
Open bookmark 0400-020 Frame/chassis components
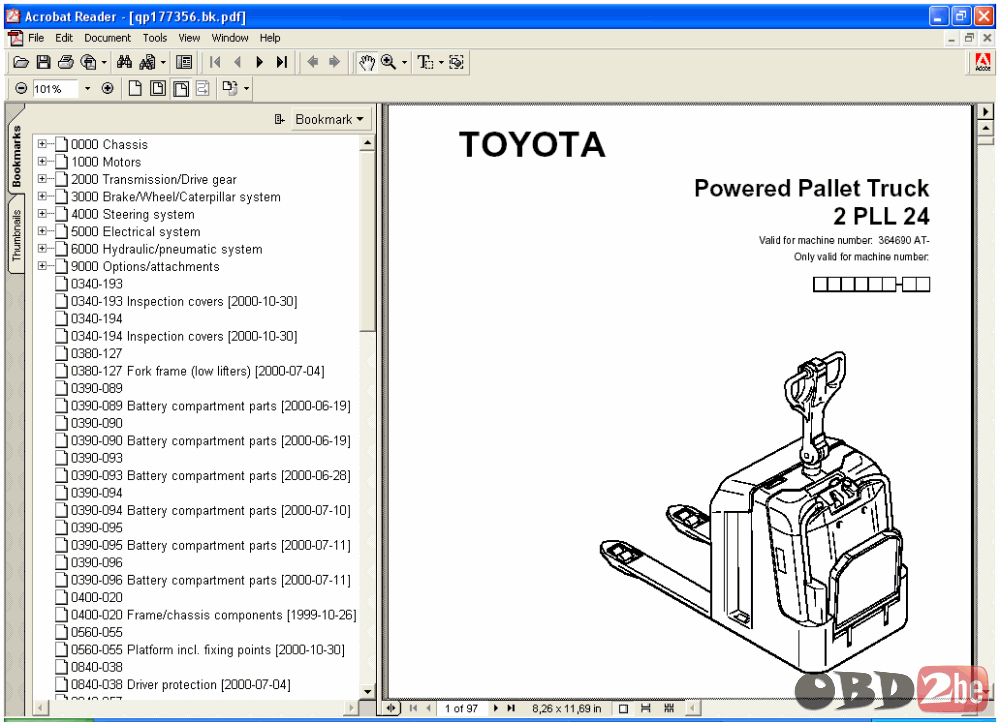(x=213, y=615)
